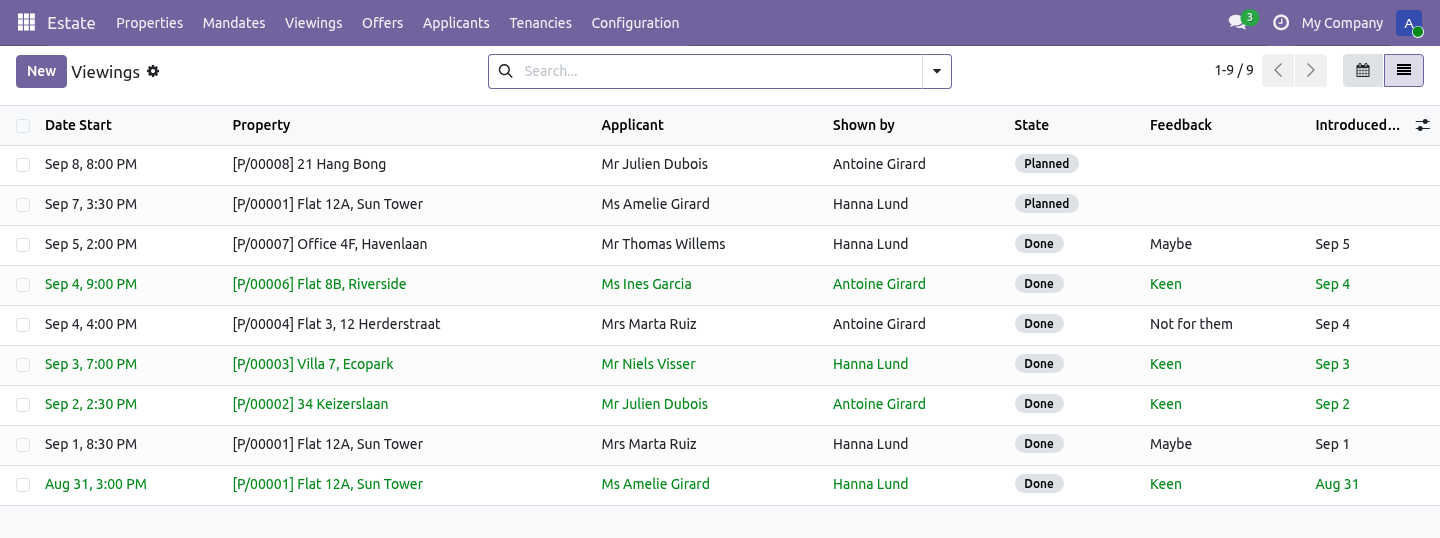Viewport: 1440px width, 538px height.
Task: Select the Sep 3, 7:00 PM row checkbox
Action: click(x=23, y=364)
